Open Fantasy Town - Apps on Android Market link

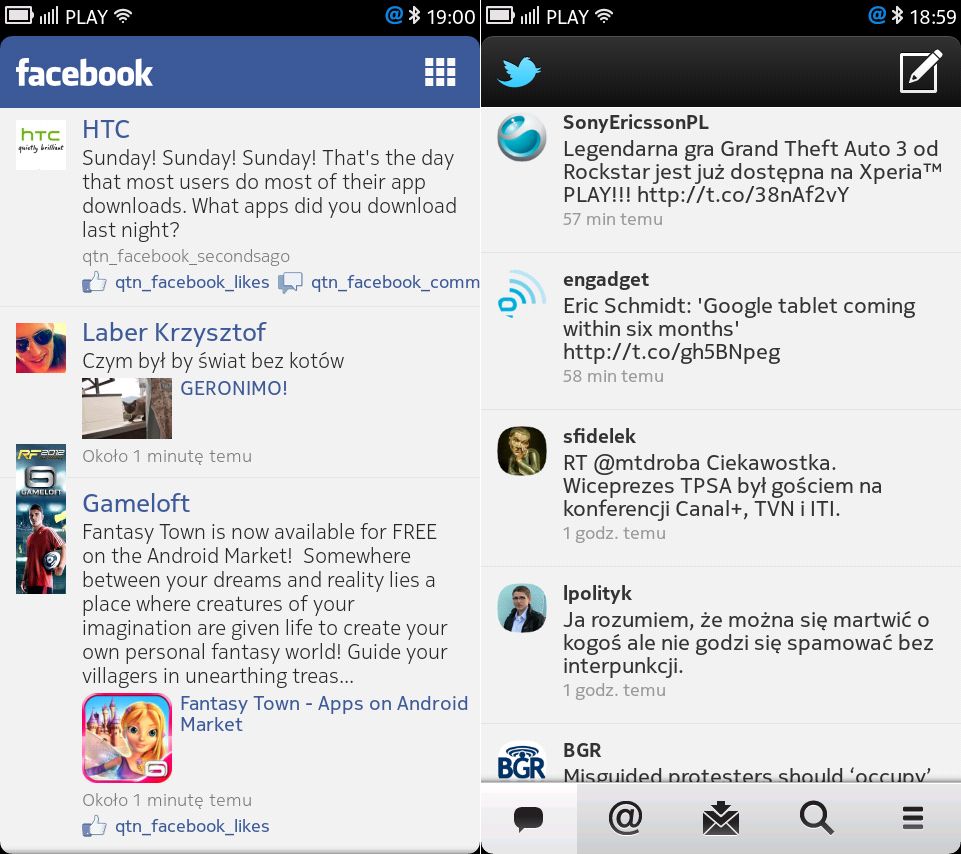coord(324,714)
